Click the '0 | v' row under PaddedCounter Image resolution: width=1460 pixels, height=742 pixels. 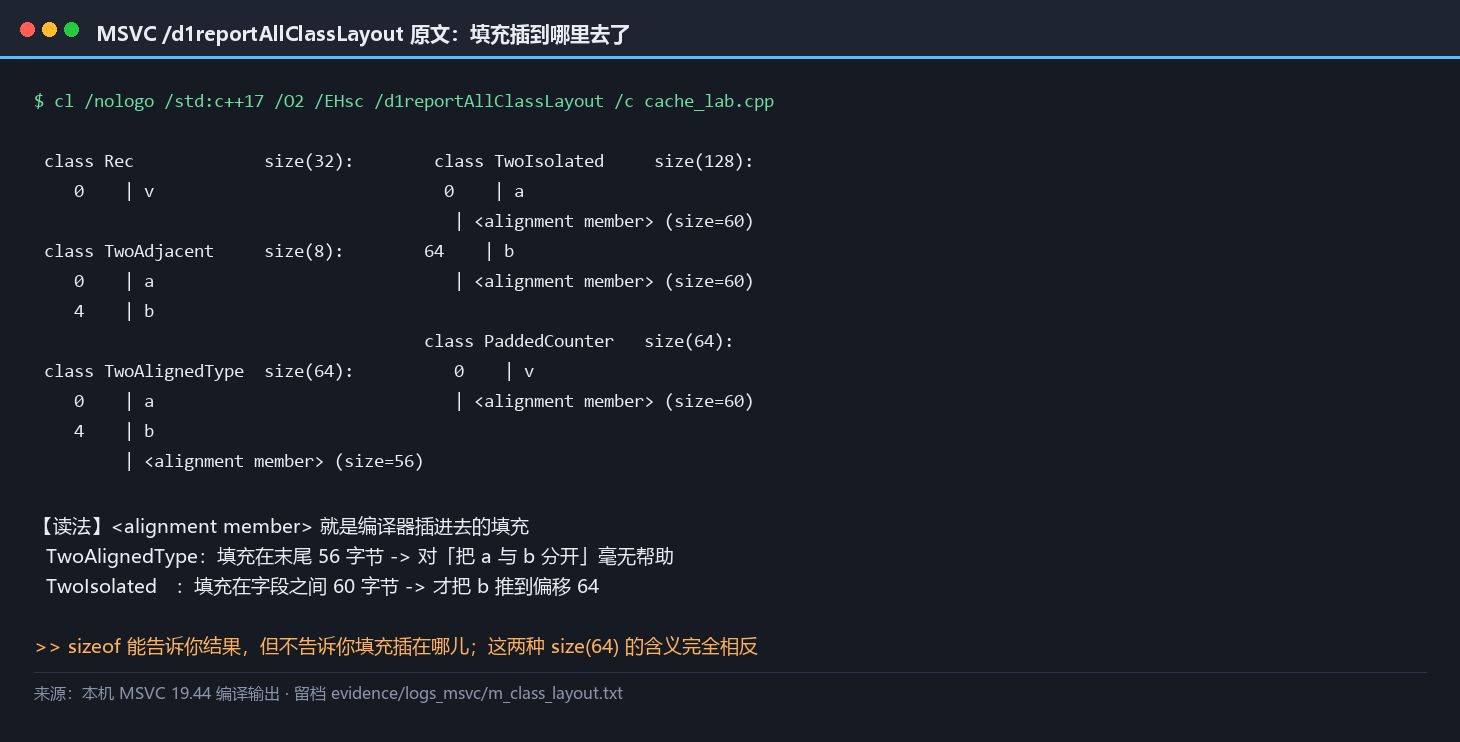click(494, 371)
